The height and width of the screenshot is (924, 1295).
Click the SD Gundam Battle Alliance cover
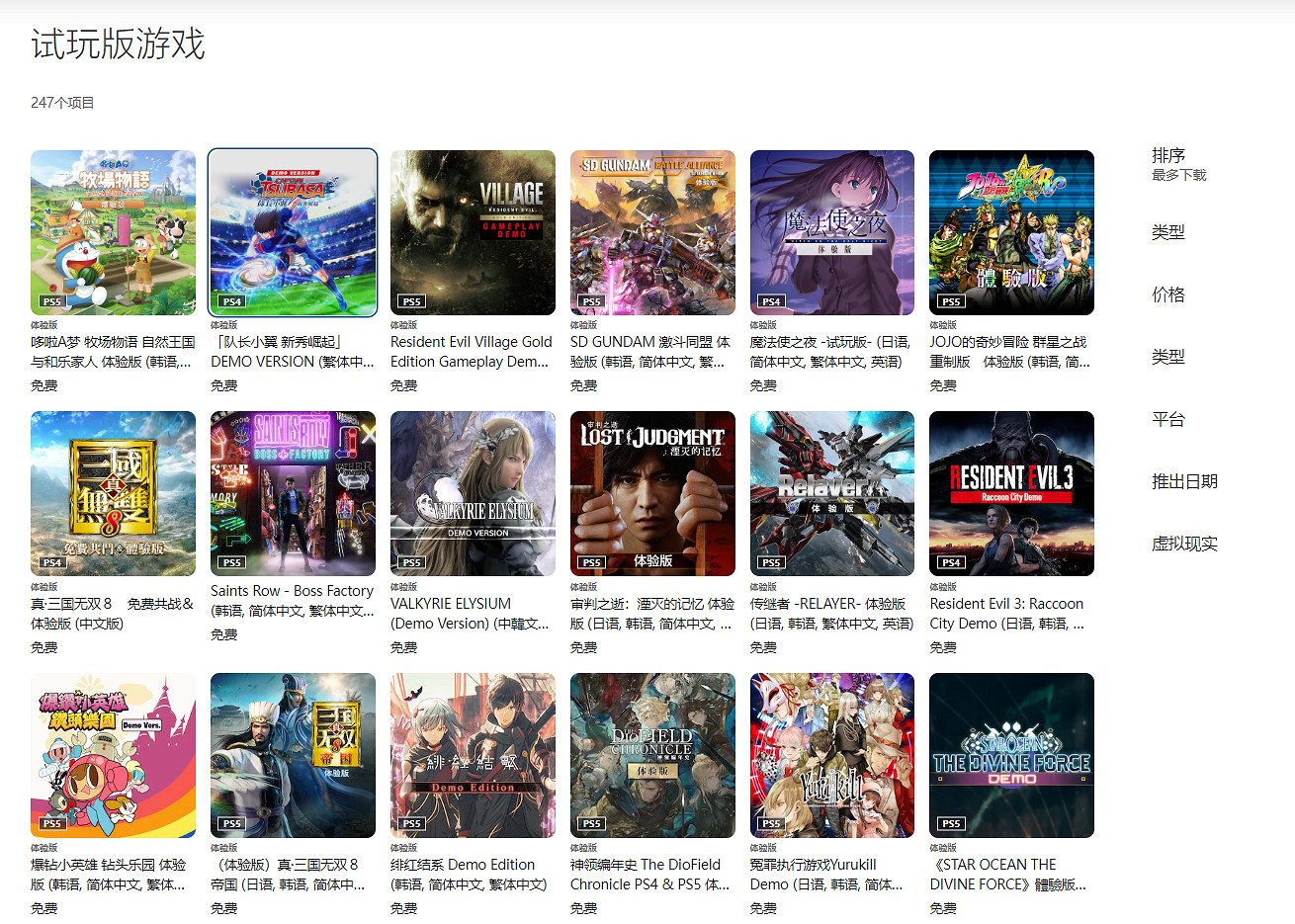point(652,232)
